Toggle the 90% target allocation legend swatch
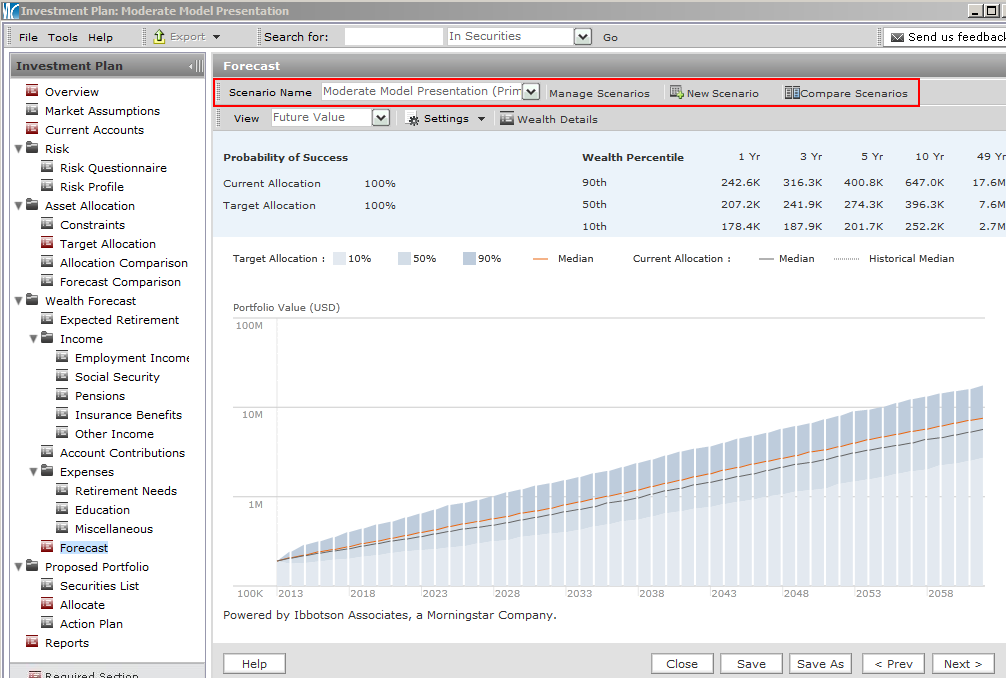Image resolution: width=1006 pixels, height=678 pixels. 469,259
